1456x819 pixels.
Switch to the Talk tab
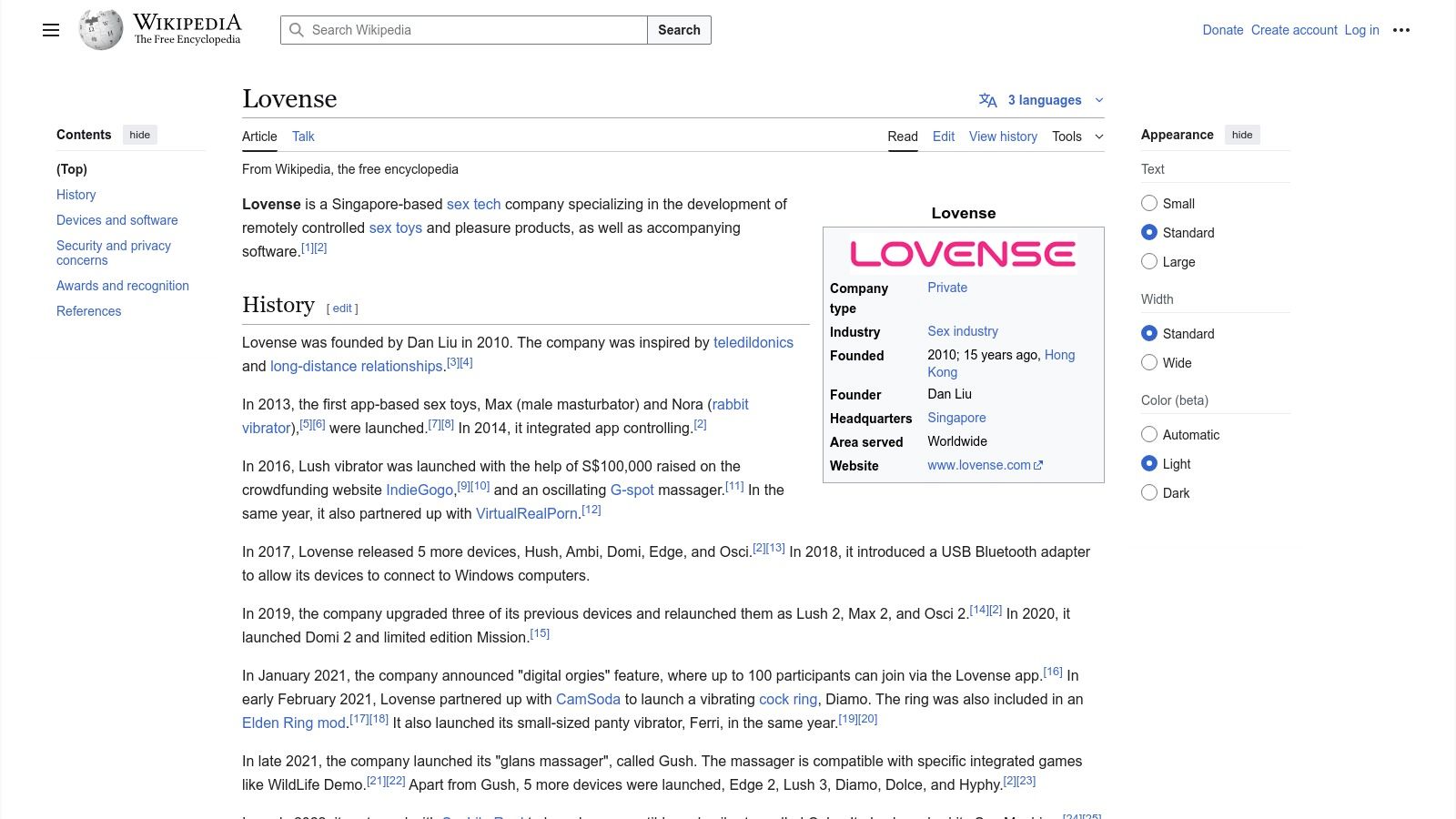[303, 136]
